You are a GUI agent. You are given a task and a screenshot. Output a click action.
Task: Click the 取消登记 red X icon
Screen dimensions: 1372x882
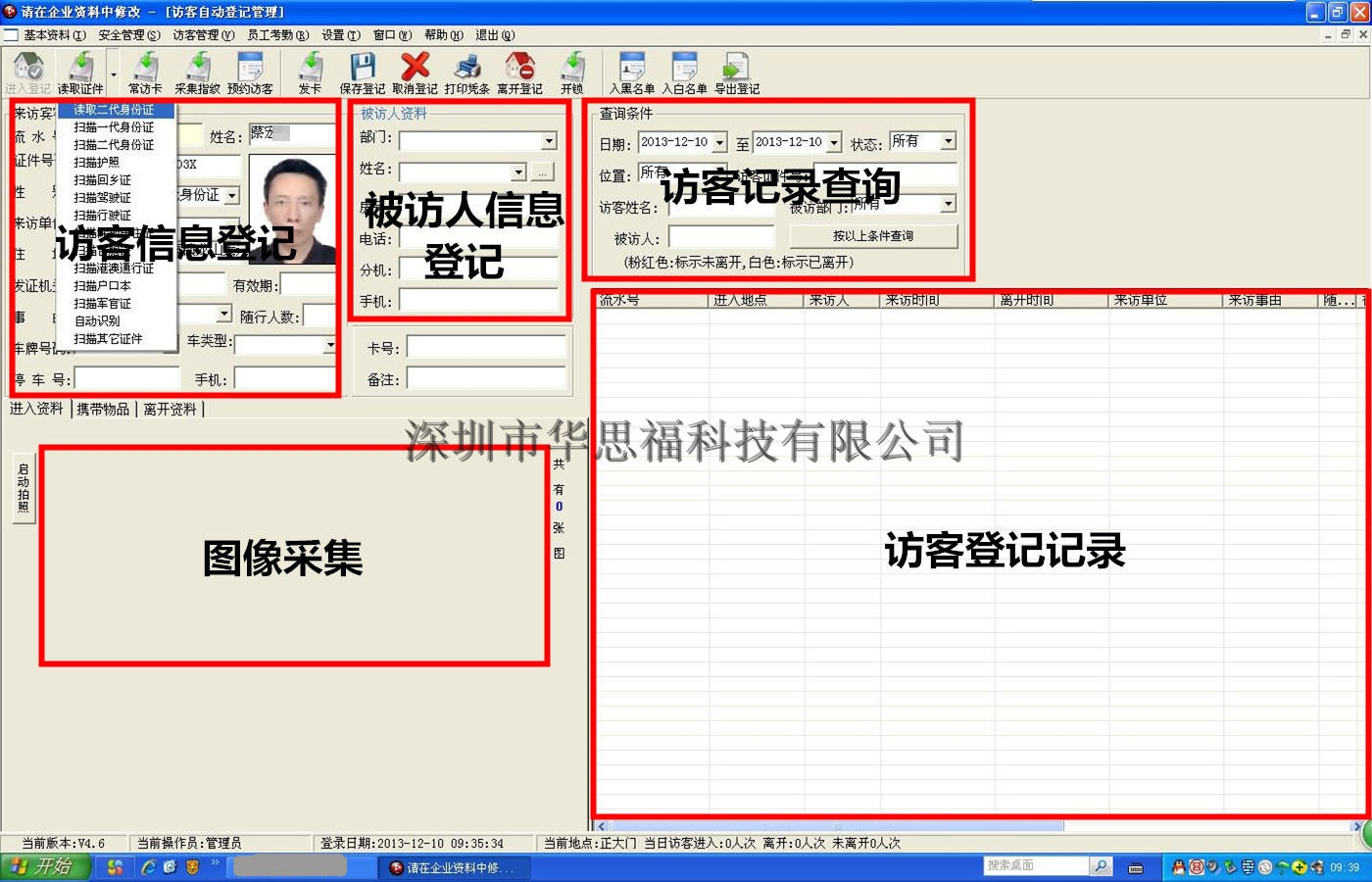415,68
